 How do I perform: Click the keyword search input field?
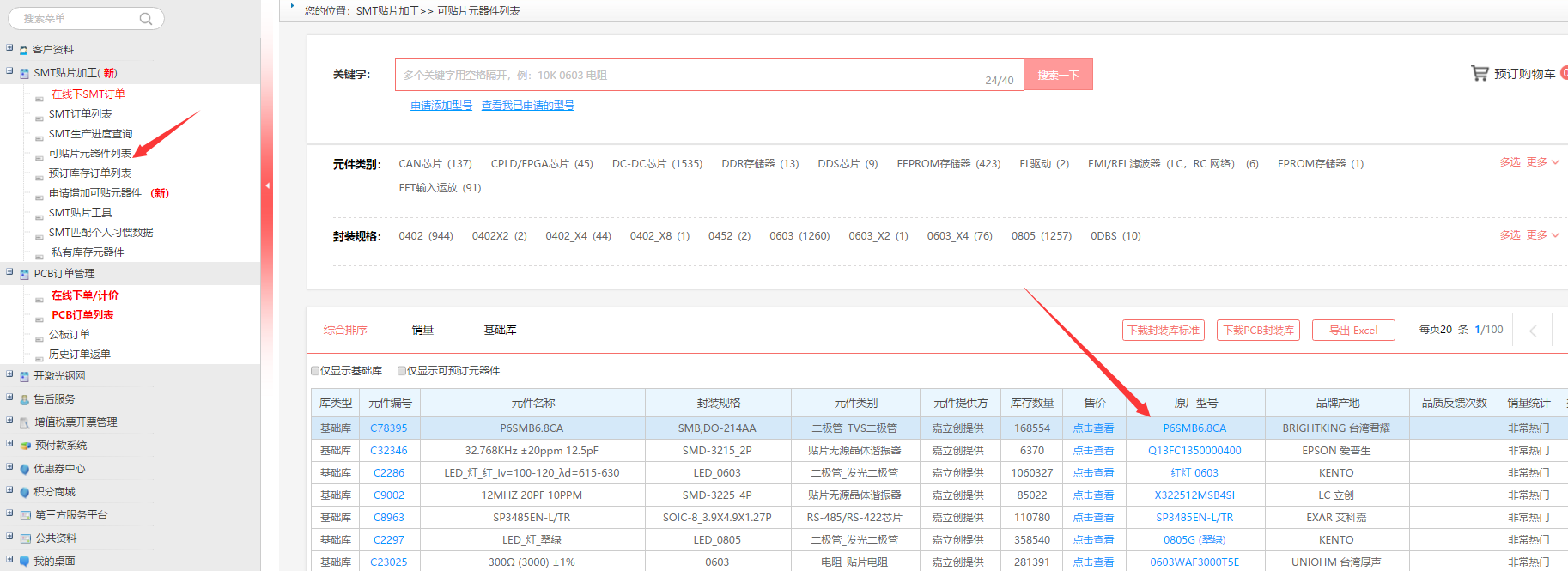[x=687, y=75]
